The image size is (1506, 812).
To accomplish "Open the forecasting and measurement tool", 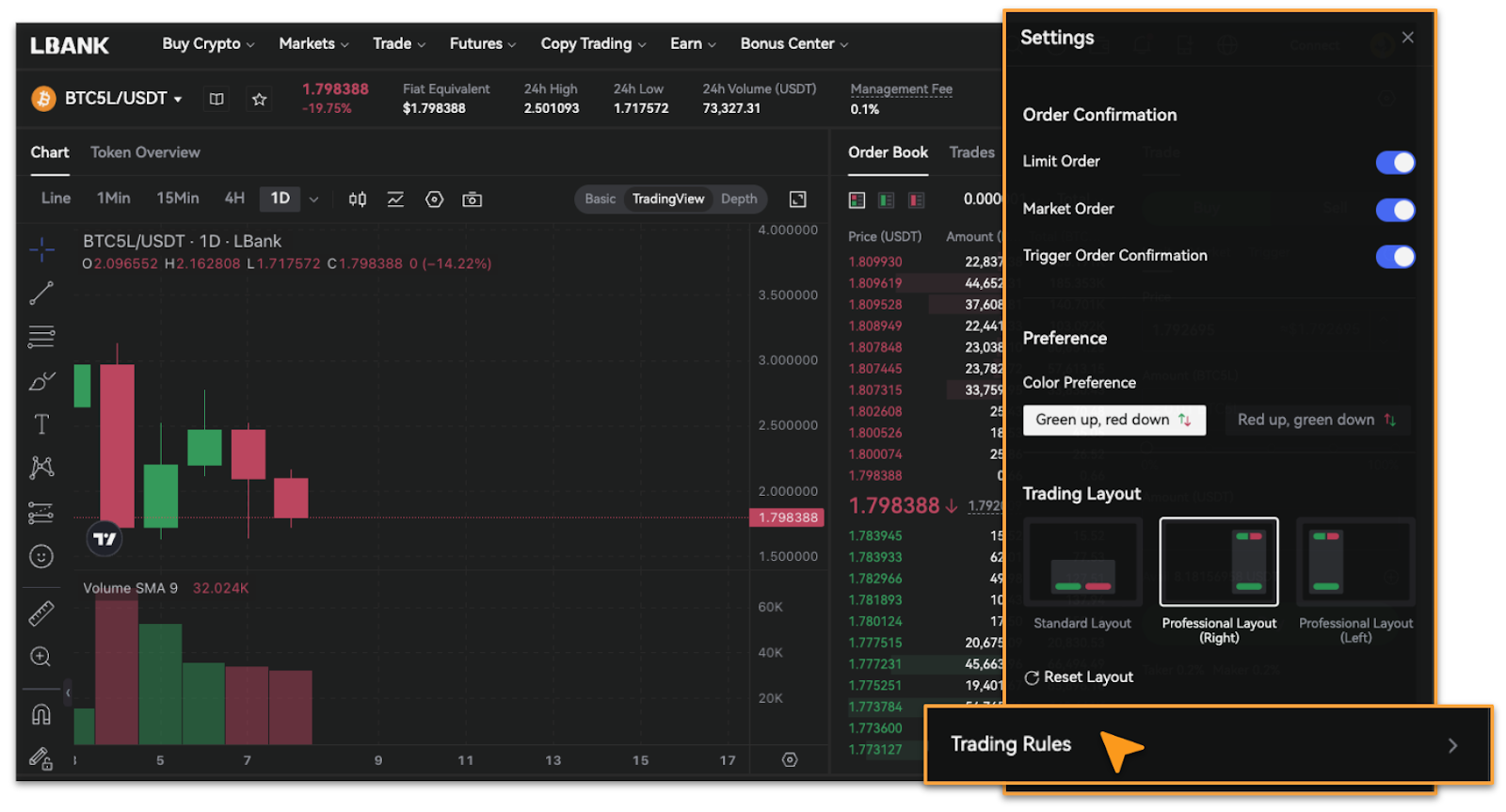I will point(41,513).
